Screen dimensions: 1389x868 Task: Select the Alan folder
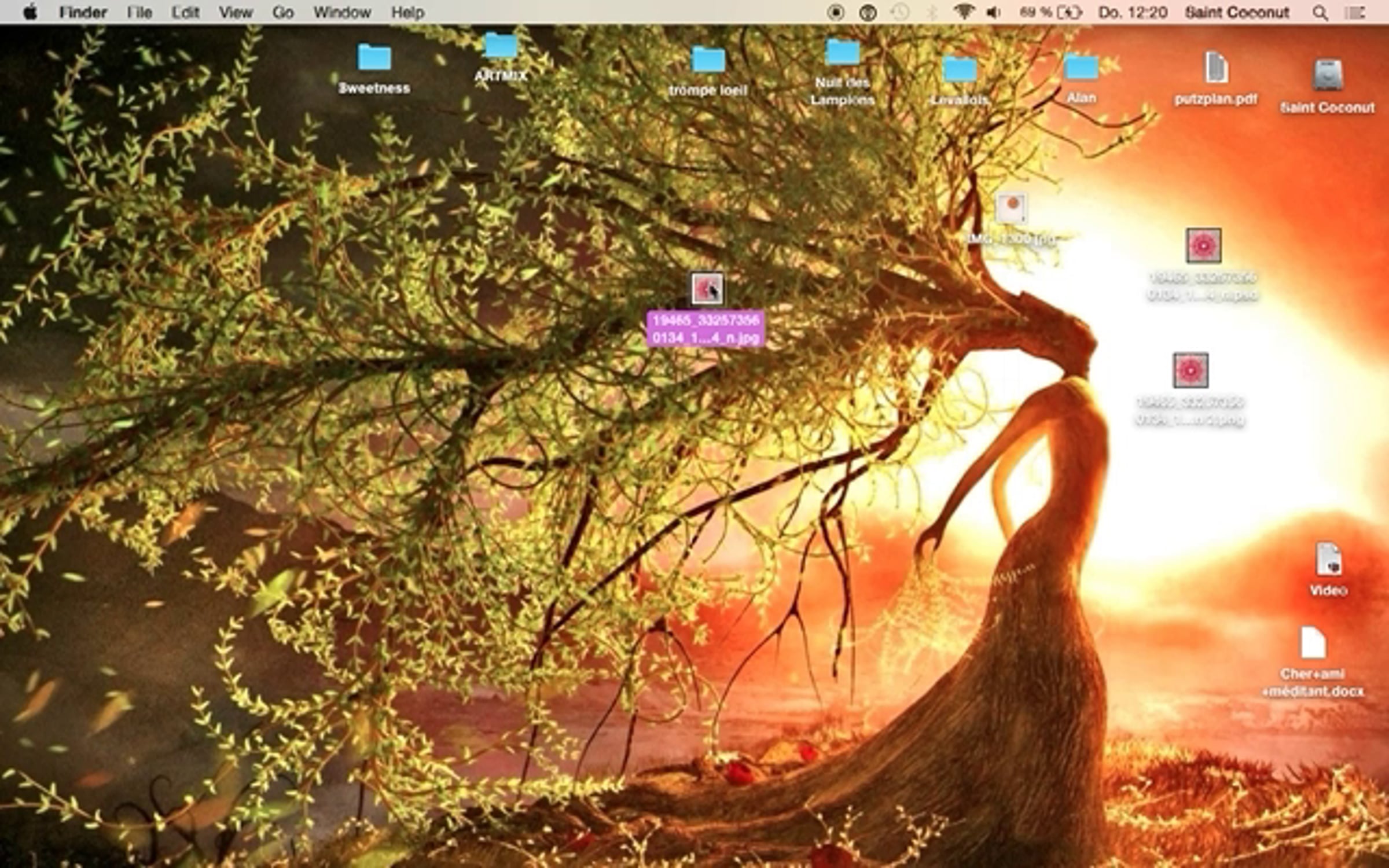pyautogui.click(x=1081, y=68)
